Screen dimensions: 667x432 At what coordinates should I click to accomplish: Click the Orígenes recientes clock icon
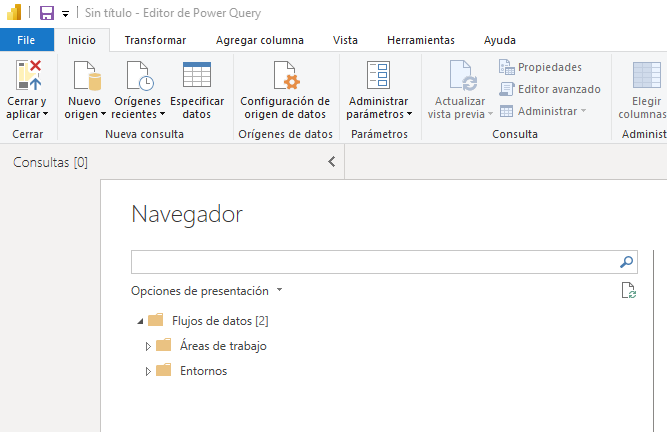(x=140, y=76)
